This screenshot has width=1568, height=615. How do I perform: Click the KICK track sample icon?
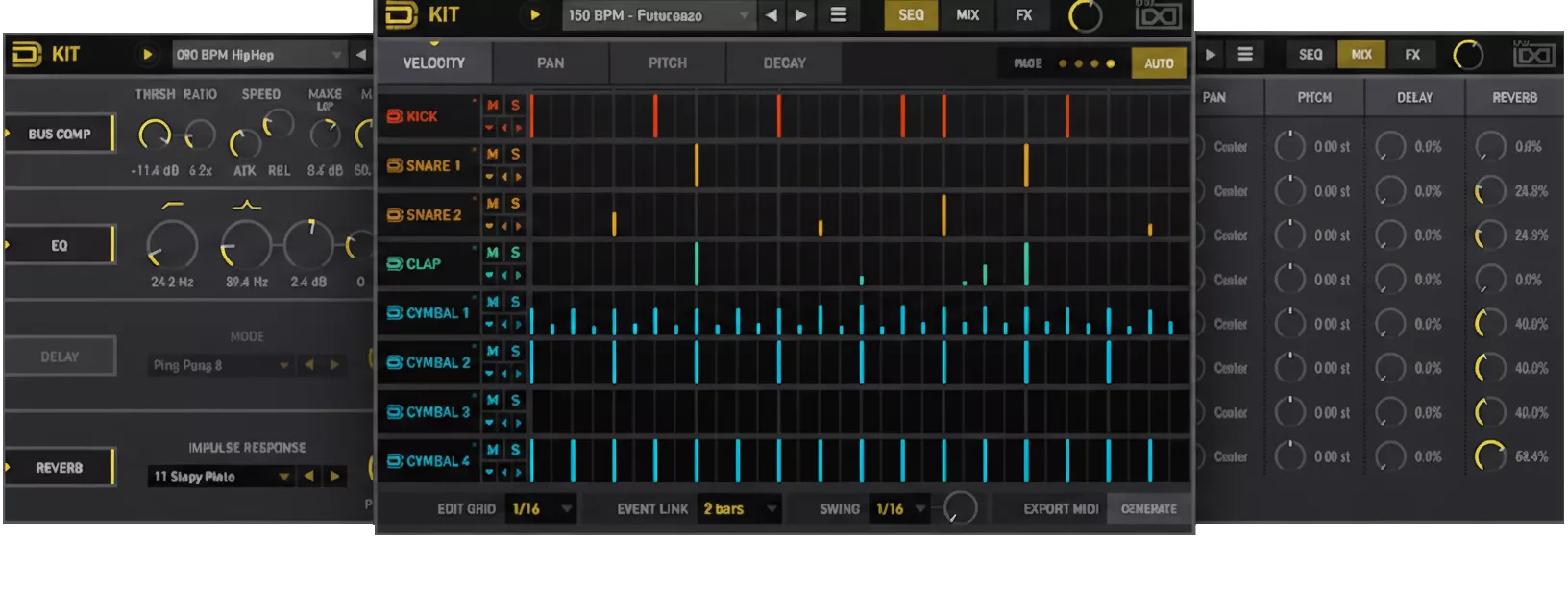tap(394, 116)
